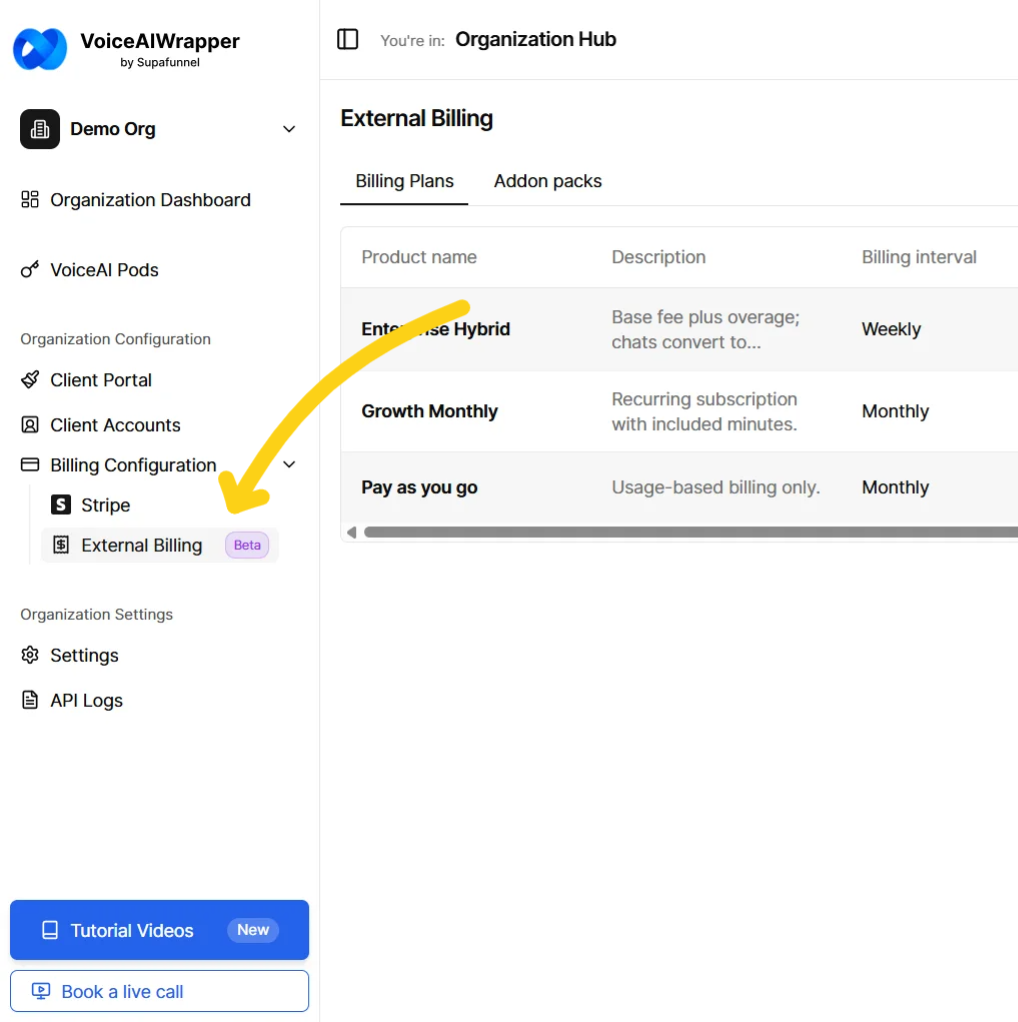Click the VoiceAIWrapper logo icon
The image size is (1018, 1022).
[40, 49]
